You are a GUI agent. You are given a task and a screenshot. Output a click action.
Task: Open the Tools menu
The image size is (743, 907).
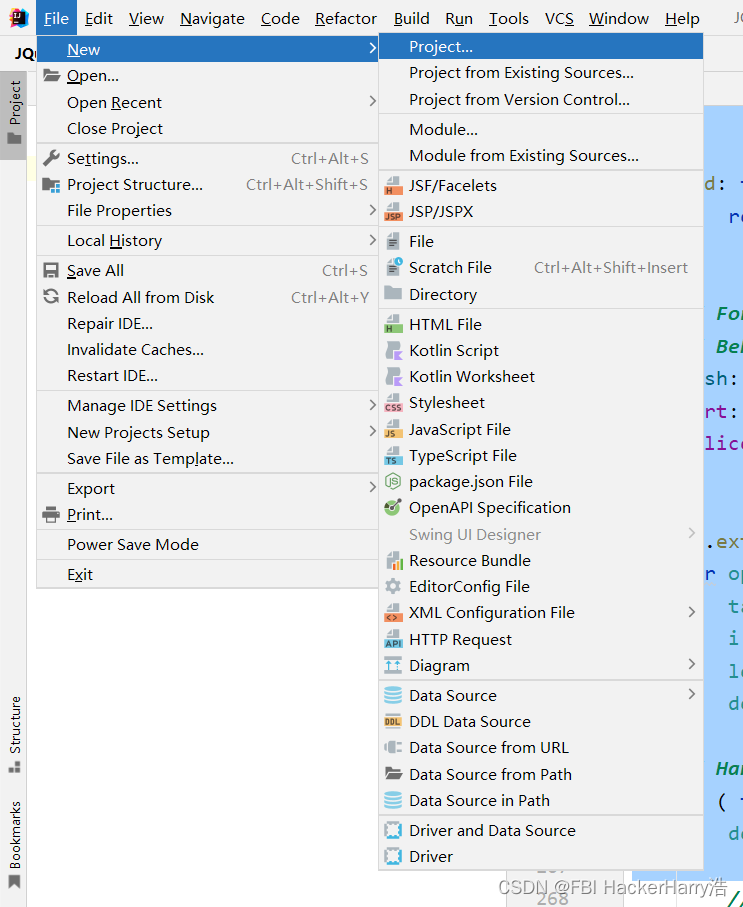click(x=509, y=19)
